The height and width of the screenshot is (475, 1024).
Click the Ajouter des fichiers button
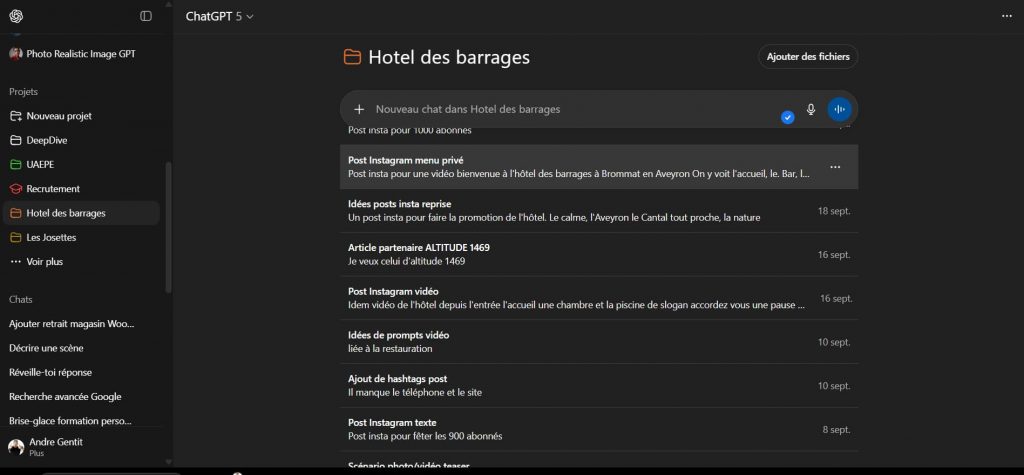[x=808, y=57]
